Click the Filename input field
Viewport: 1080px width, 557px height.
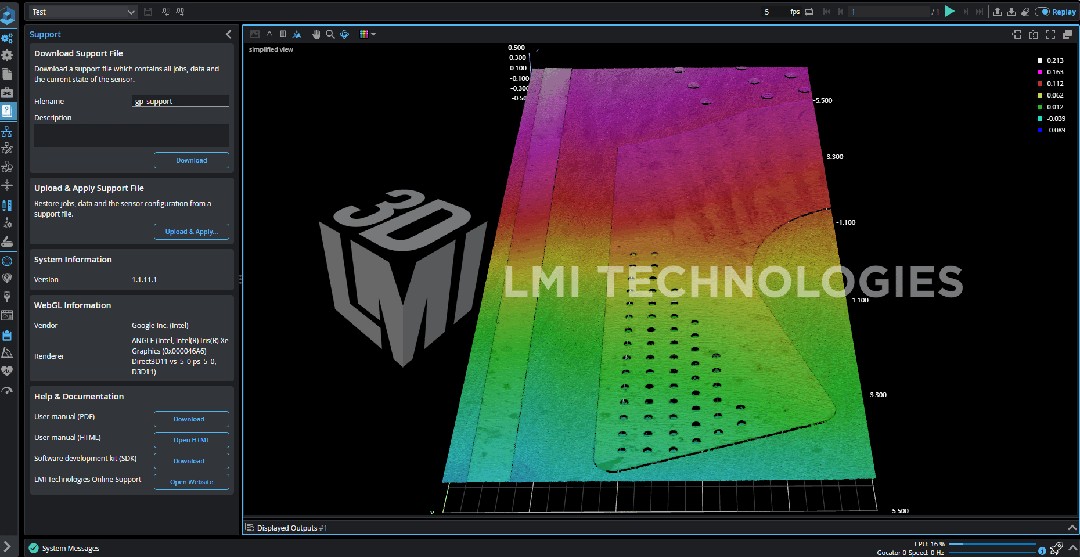tap(180, 101)
